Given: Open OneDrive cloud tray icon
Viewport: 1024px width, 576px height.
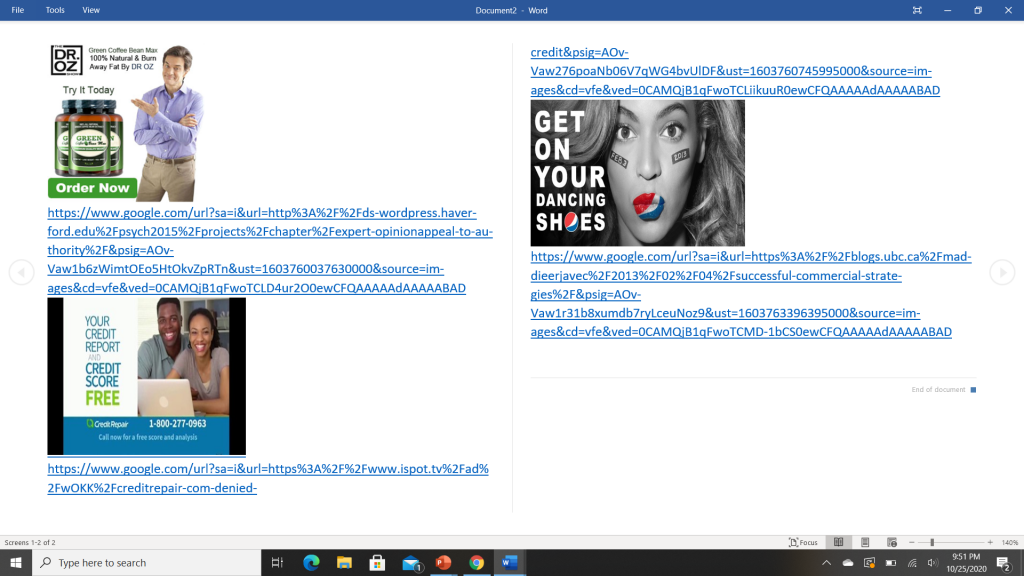Looking at the screenshot, I should [x=848, y=563].
